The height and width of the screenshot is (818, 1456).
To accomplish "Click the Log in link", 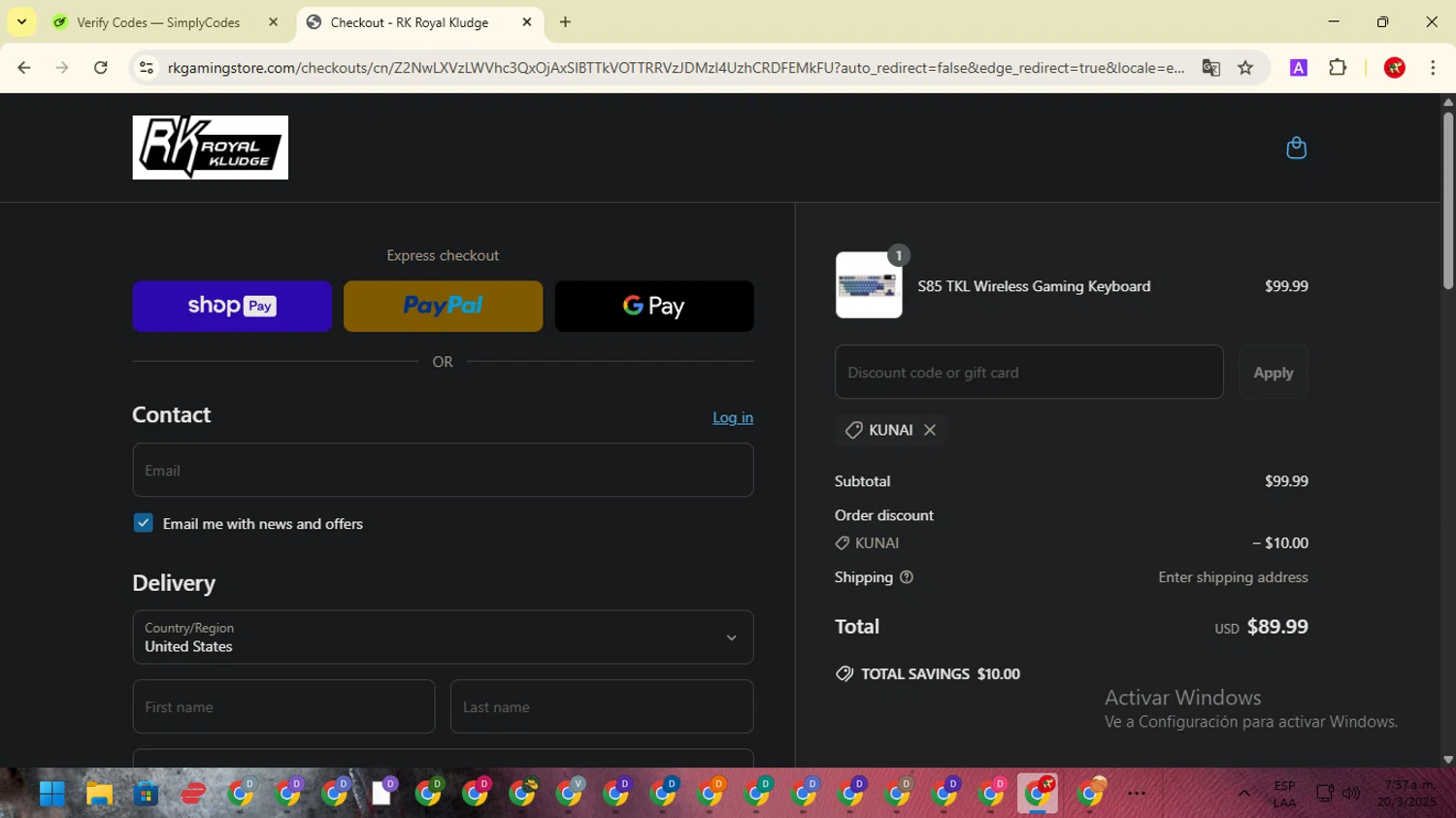I will pos(733,417).
